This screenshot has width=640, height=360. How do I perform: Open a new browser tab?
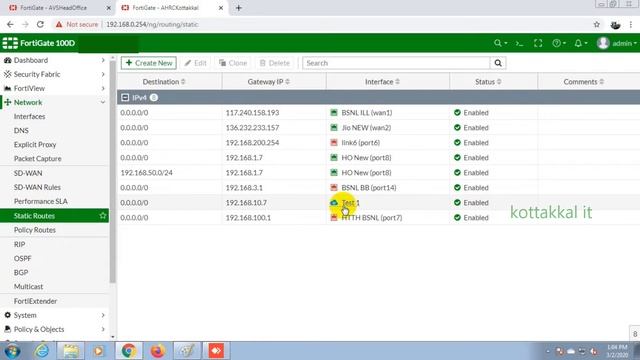(239, 8)
